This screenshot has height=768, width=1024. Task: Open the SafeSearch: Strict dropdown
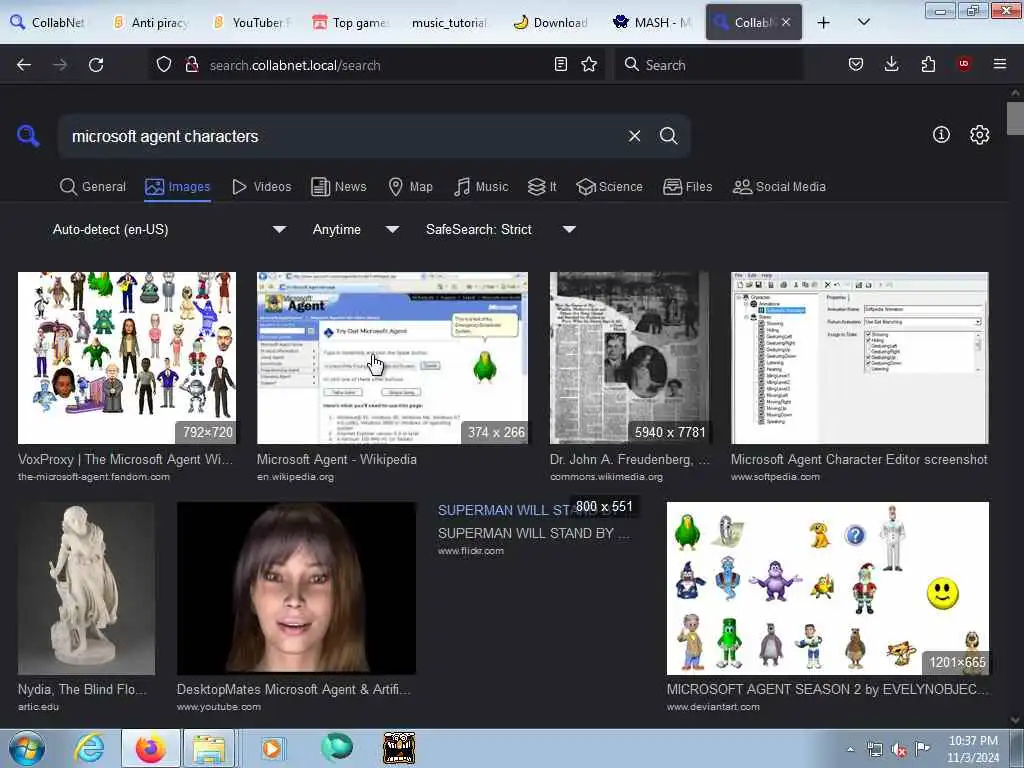click(x=501, y=229)
